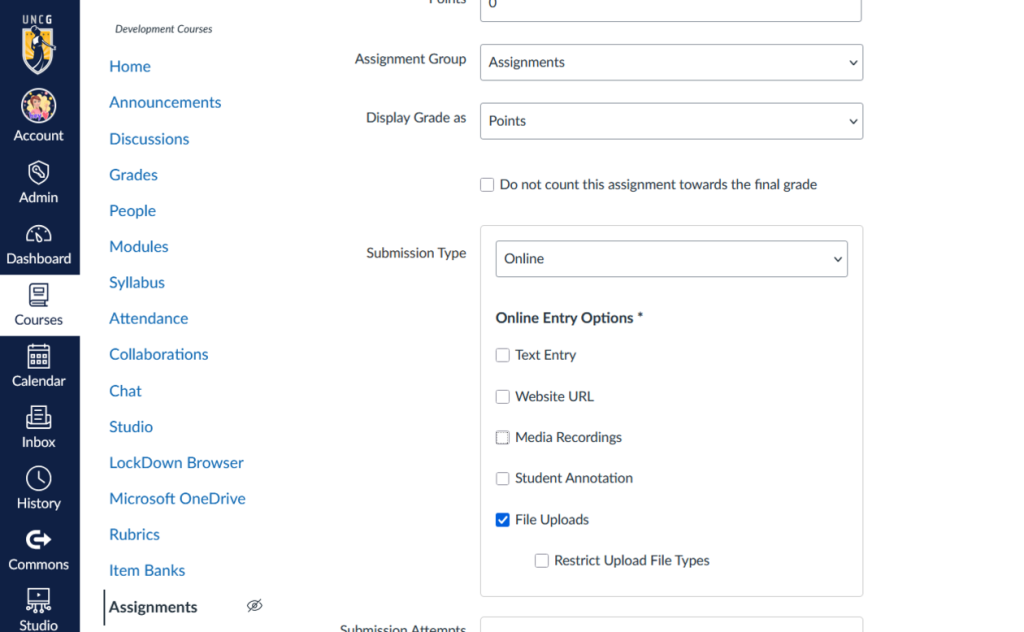
Task: Uncheck File Uploads
Action: (x=502, y=519)
